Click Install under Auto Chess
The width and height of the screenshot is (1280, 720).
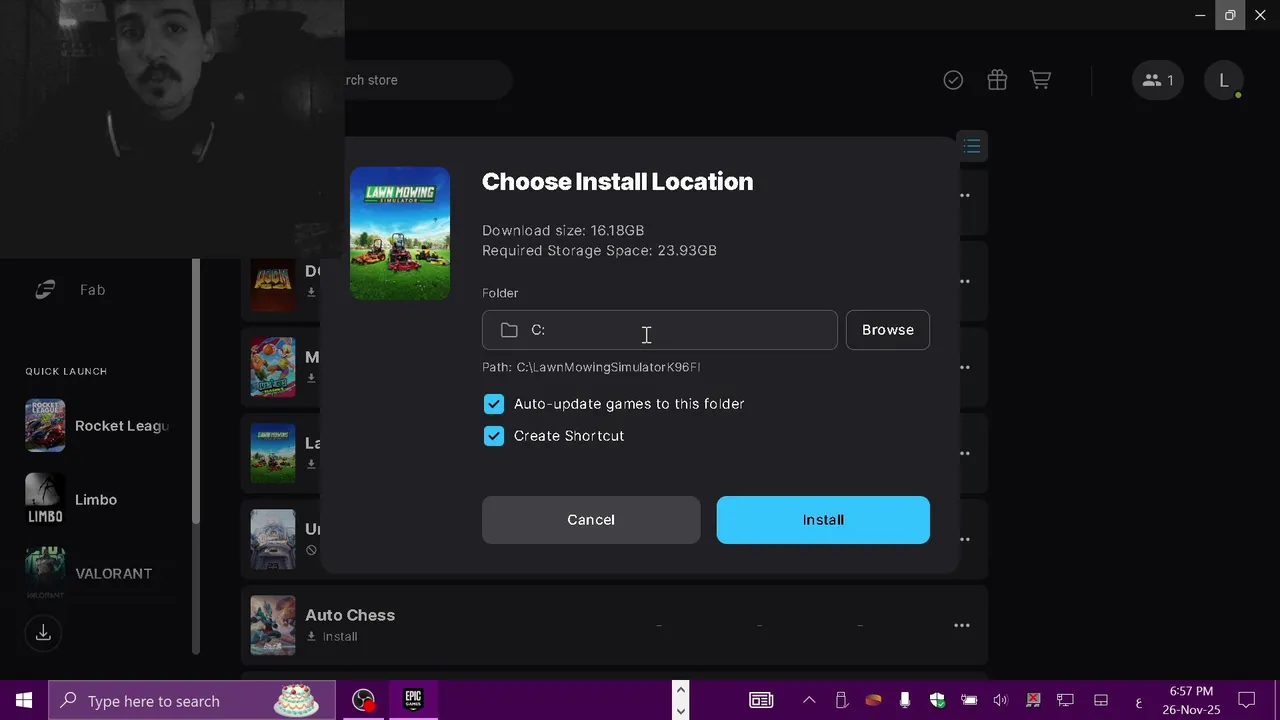tap(332, 637)
